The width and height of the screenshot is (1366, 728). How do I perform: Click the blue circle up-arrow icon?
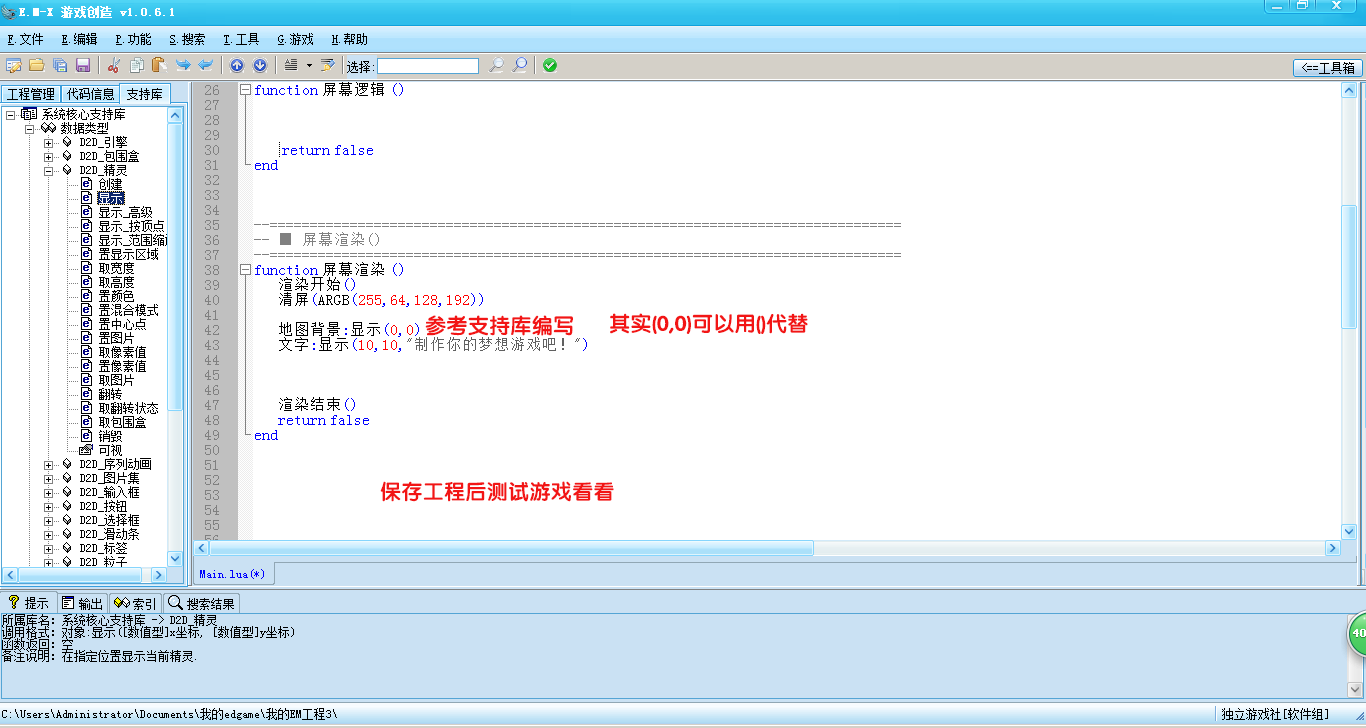237,66
